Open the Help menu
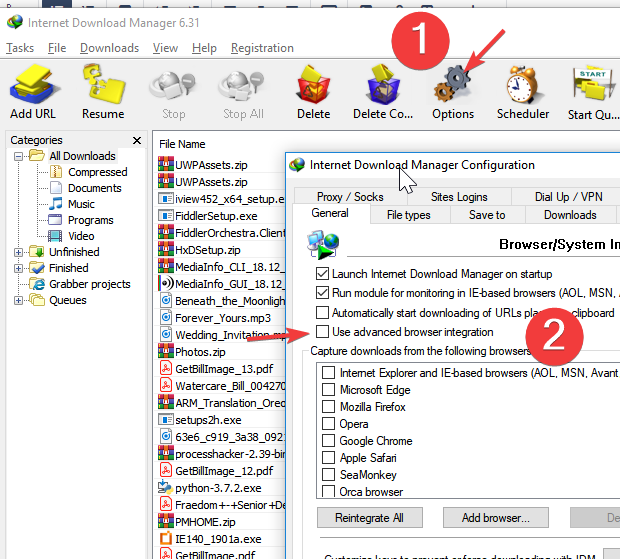 pyautogui.click(x=204, y=48)
